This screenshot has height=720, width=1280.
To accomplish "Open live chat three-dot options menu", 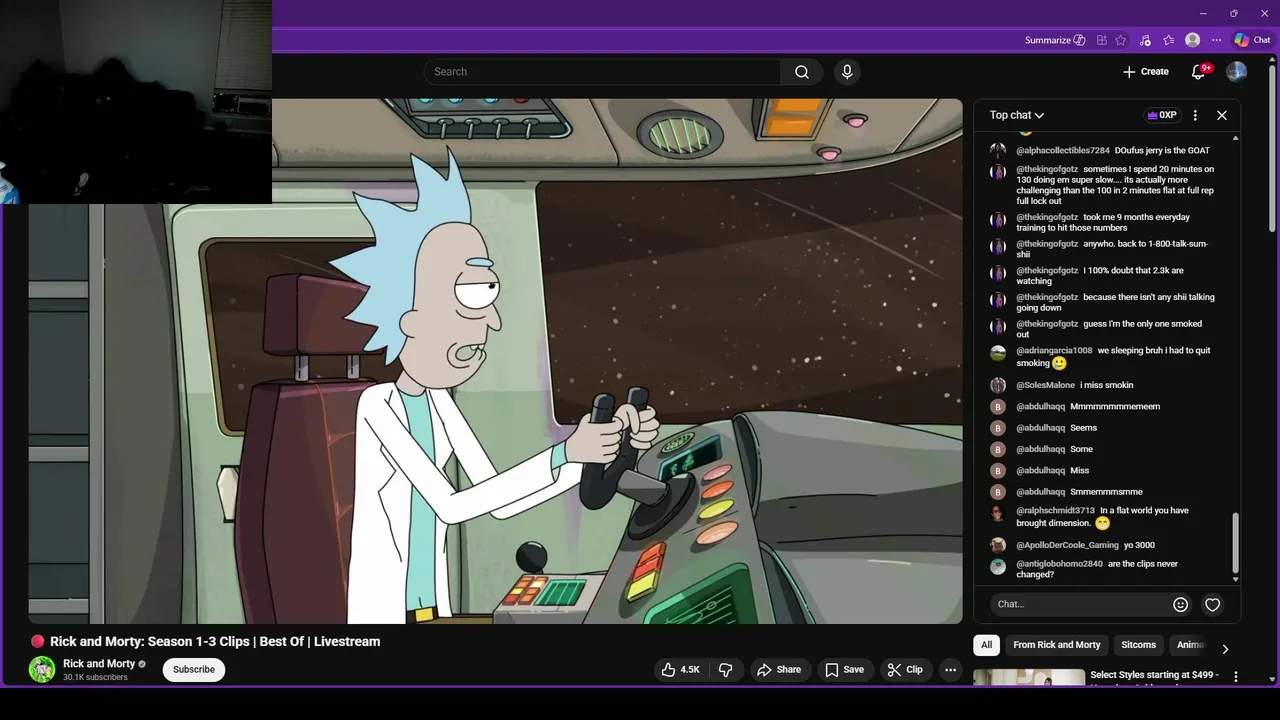I will pyautogui.click(x=1195, y=115).
